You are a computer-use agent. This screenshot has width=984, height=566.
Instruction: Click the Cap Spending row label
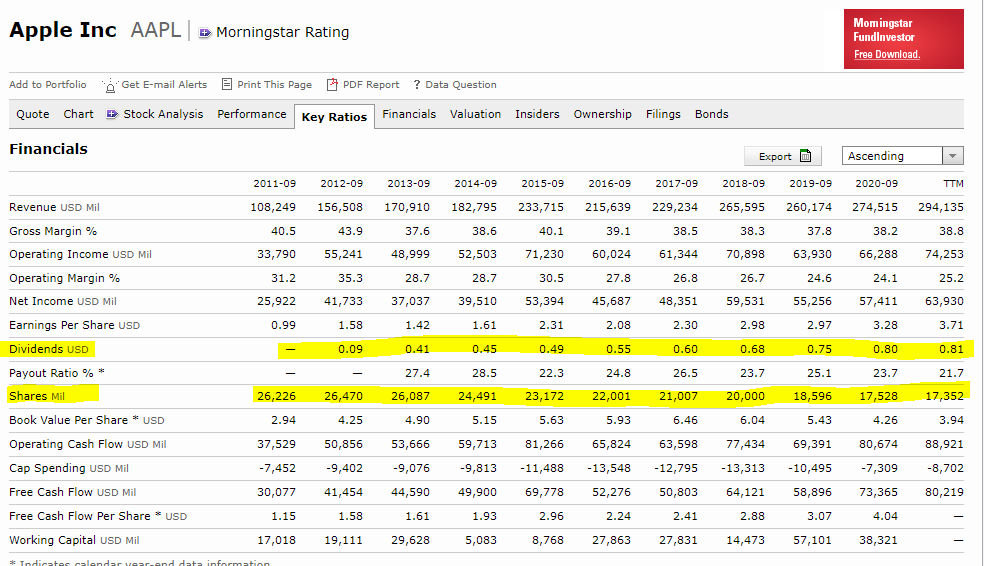pos(68,469)
